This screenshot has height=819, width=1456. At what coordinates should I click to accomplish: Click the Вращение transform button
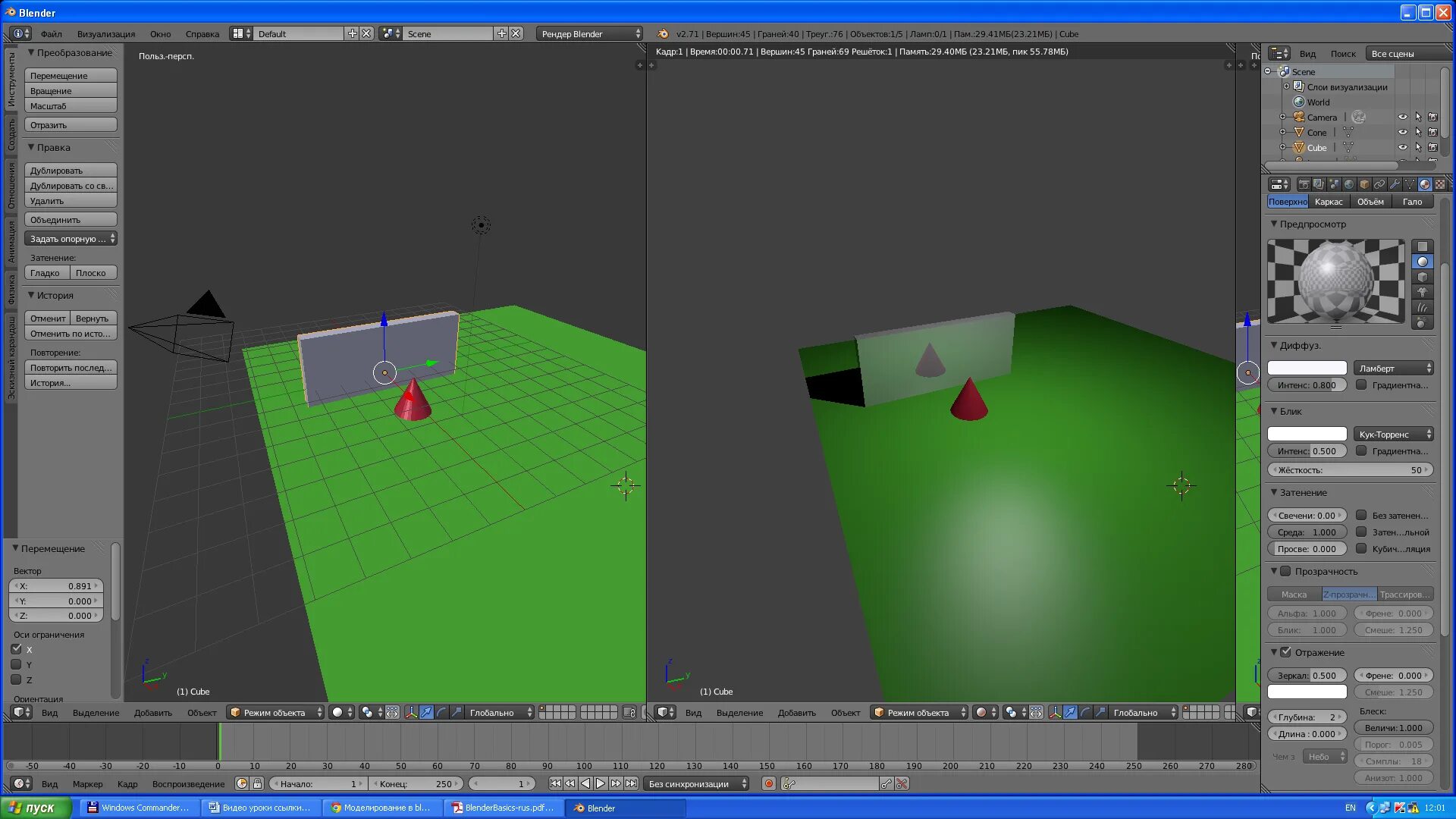[71, 90]
